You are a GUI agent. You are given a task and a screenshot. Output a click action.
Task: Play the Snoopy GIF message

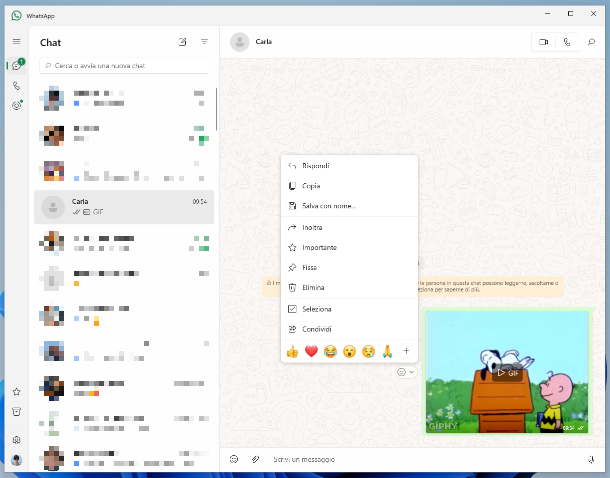[x=507, y=373]
